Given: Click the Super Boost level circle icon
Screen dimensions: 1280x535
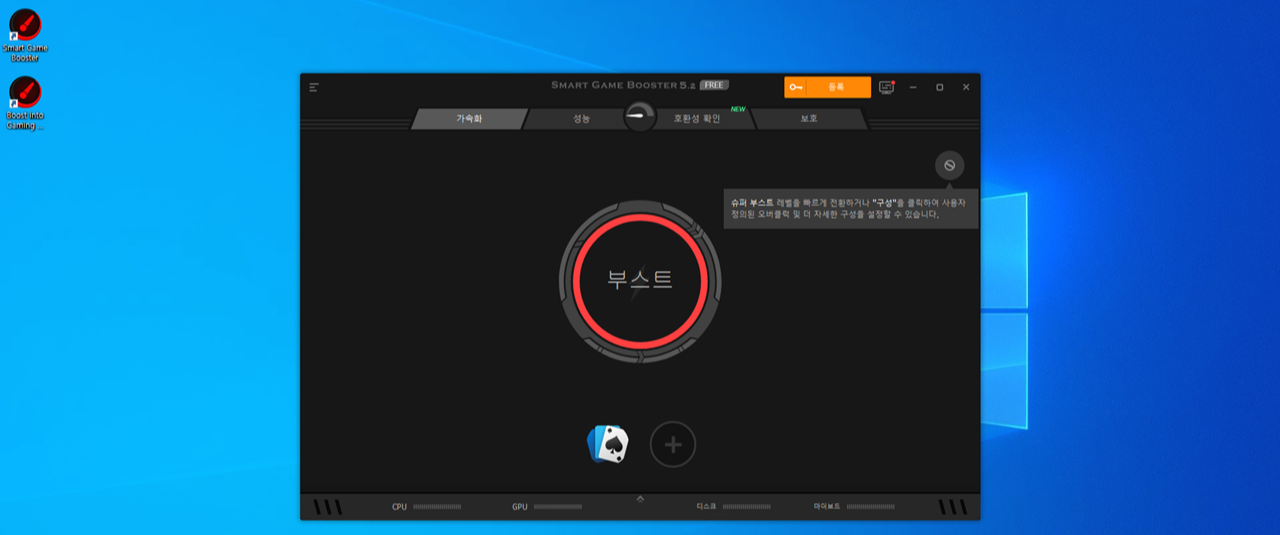Looking at the screenshot, I should click(950, 165).
